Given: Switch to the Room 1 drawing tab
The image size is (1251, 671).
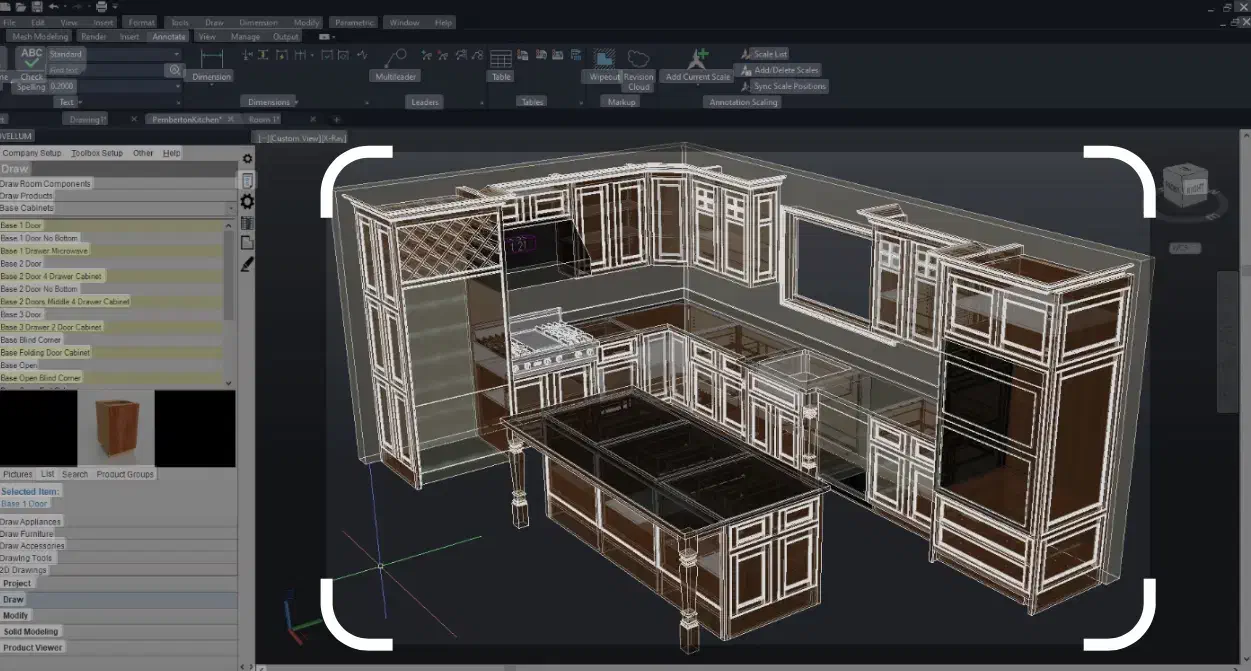Looking at the screenshot, I should (x=263, y=119).
